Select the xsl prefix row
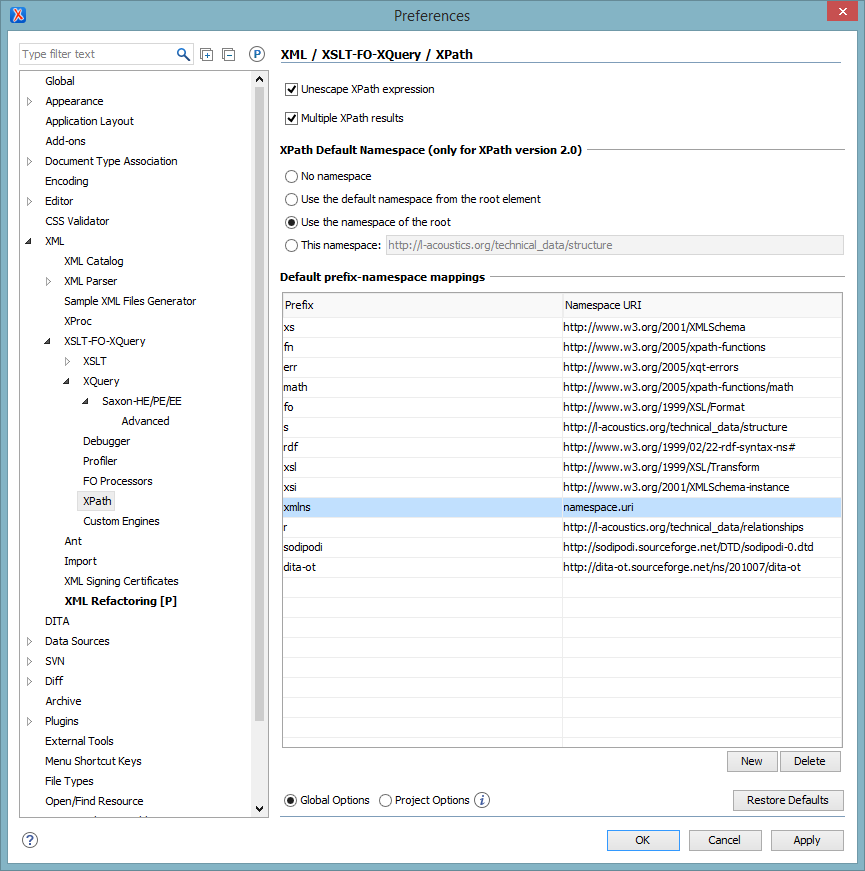 (562, 467)
